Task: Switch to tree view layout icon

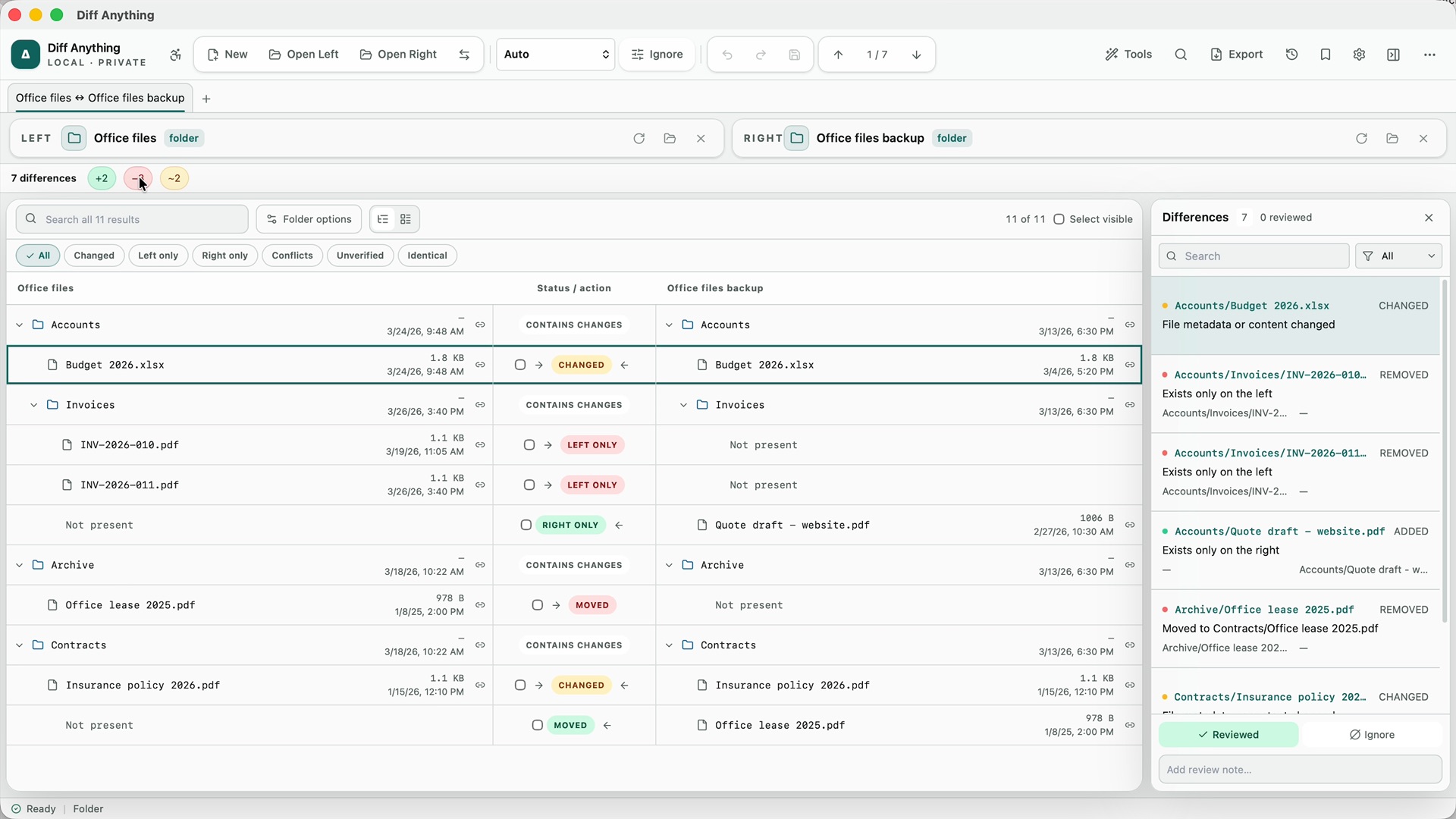Action: click(x=383, y=219)
